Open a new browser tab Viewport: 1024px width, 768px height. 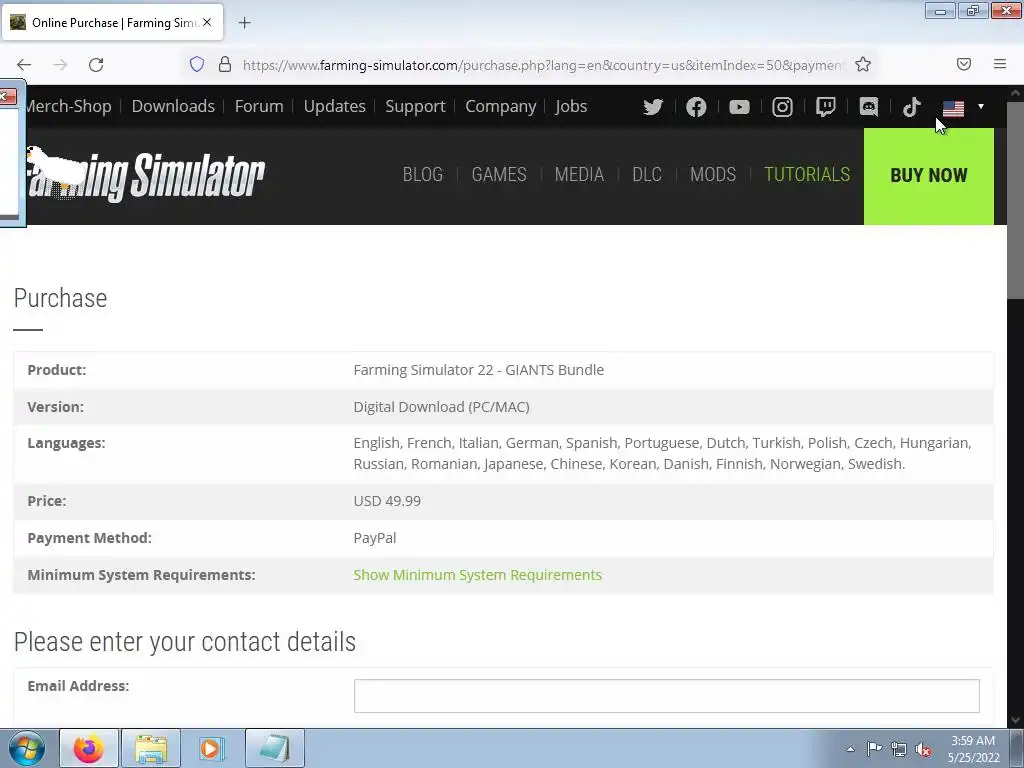(x=244, y=23)
